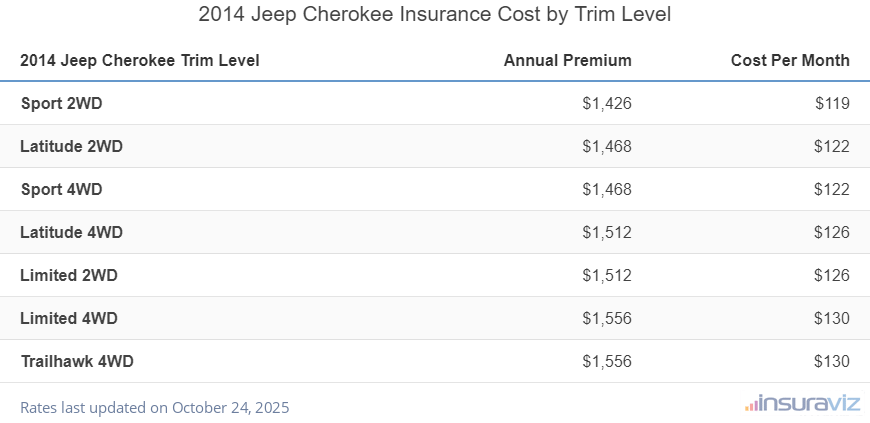Click the rates last updated note

click(x=155, y=407)
